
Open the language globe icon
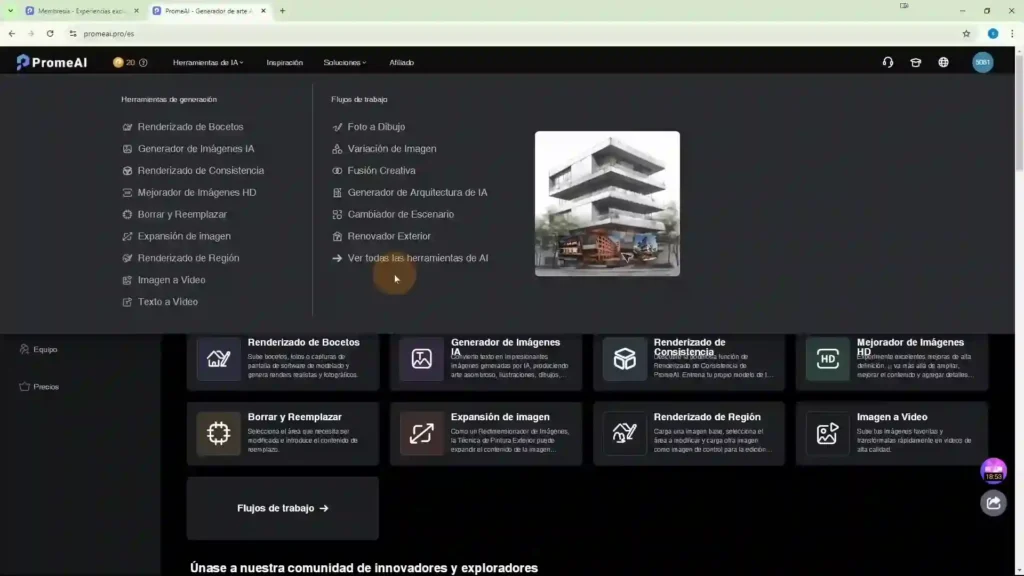click(943, 62)
